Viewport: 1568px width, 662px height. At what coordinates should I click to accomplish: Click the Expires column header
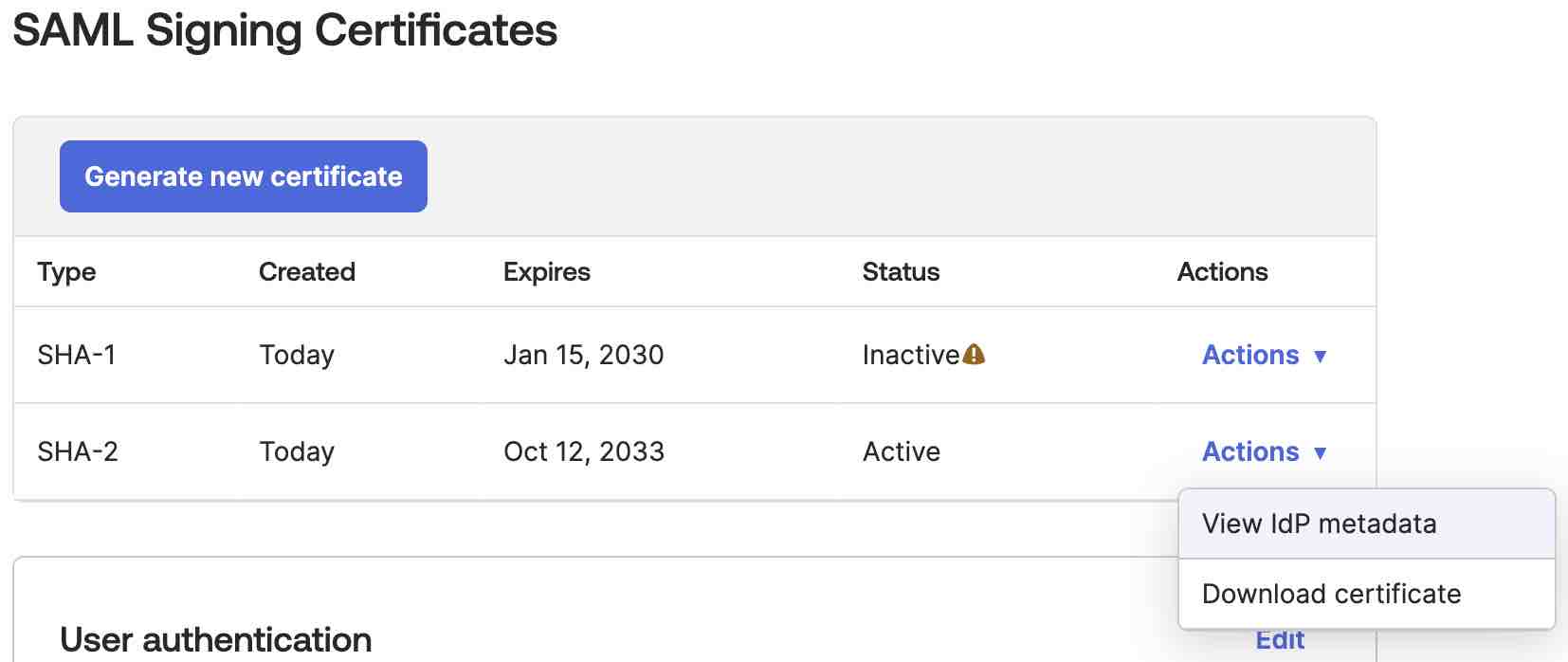(x=547, y=272)
